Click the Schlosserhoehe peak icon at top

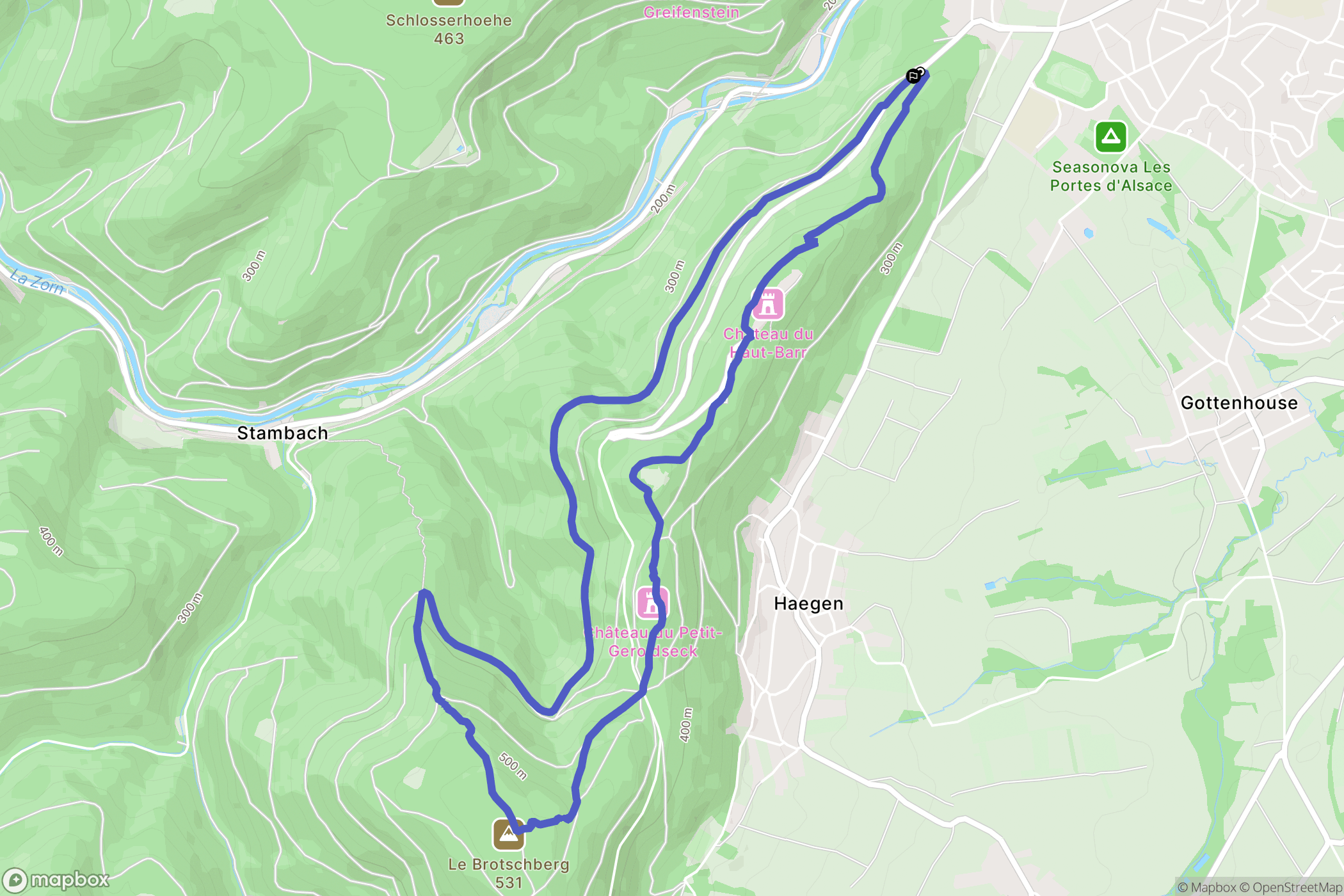(448, 2)
